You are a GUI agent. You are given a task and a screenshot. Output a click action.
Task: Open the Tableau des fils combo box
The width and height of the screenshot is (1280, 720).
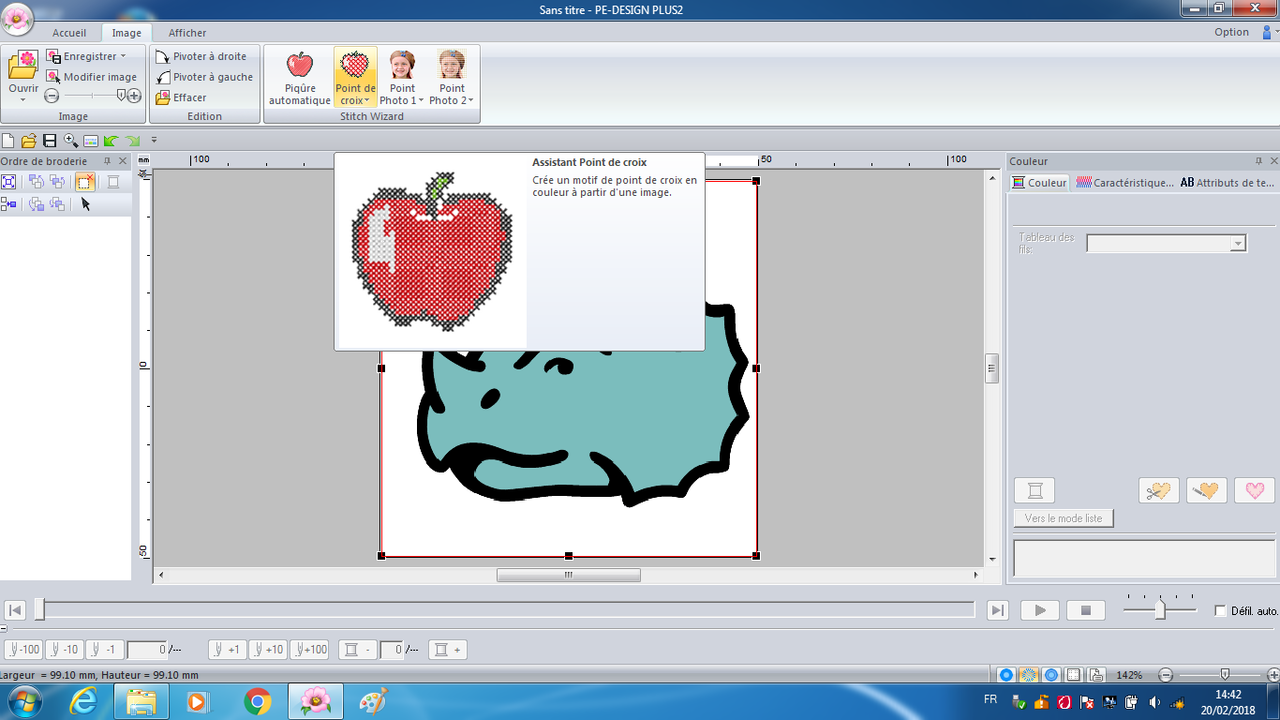1166,243
